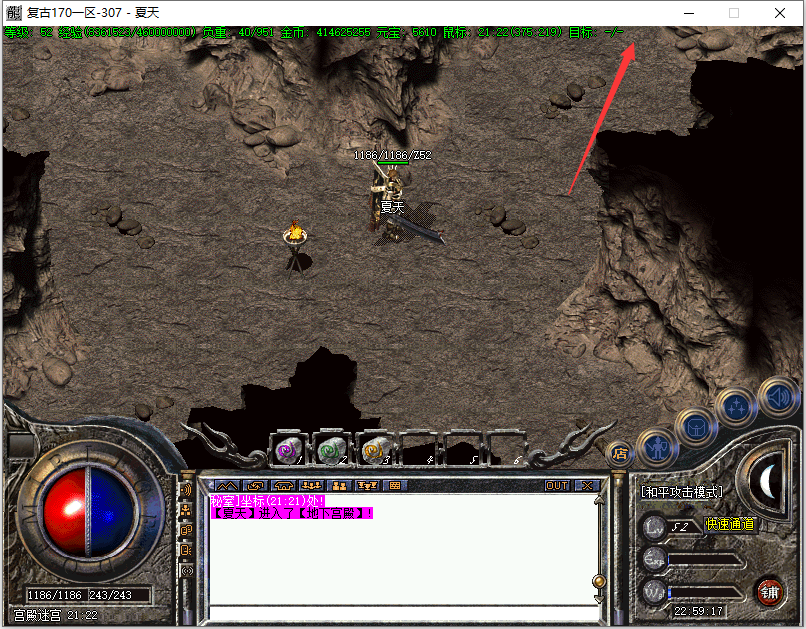Click the chat scroll down arrow
The height and width of the screenshot is (629, 806).
click(598, 599)
